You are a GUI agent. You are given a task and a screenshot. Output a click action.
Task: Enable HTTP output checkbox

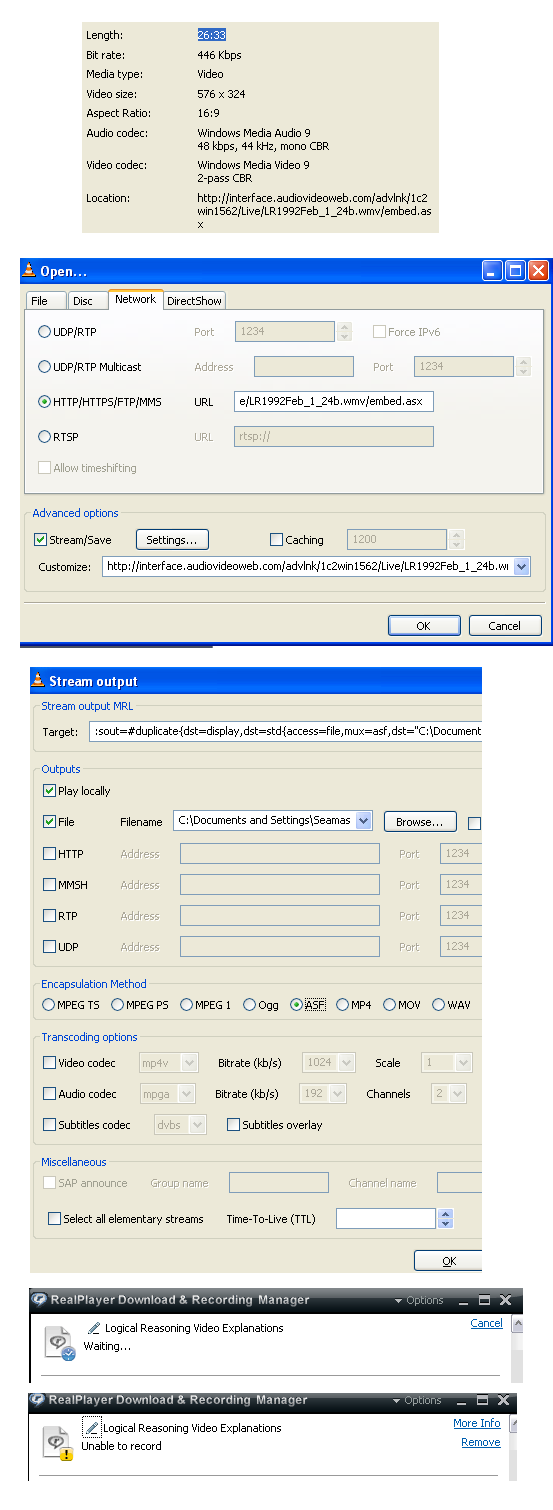(x=50, y=854)
